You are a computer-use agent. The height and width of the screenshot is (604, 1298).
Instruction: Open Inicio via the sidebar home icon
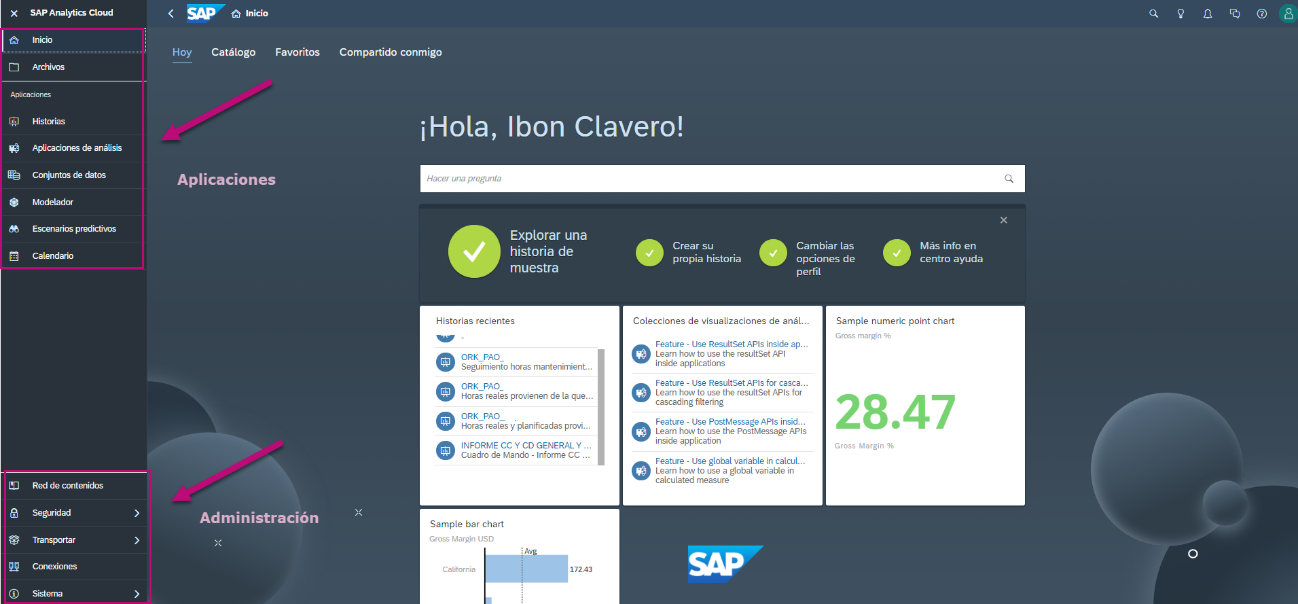(14, 40)
